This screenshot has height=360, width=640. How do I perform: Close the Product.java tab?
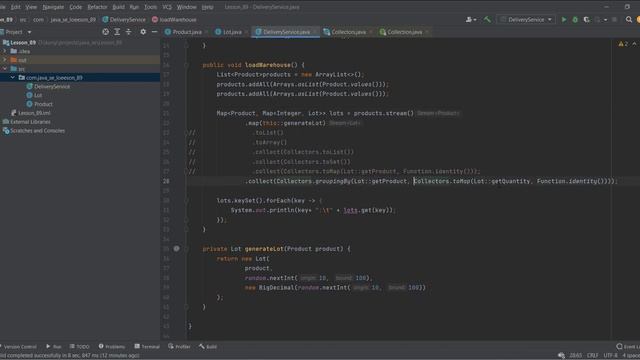[x=207, y=32]
